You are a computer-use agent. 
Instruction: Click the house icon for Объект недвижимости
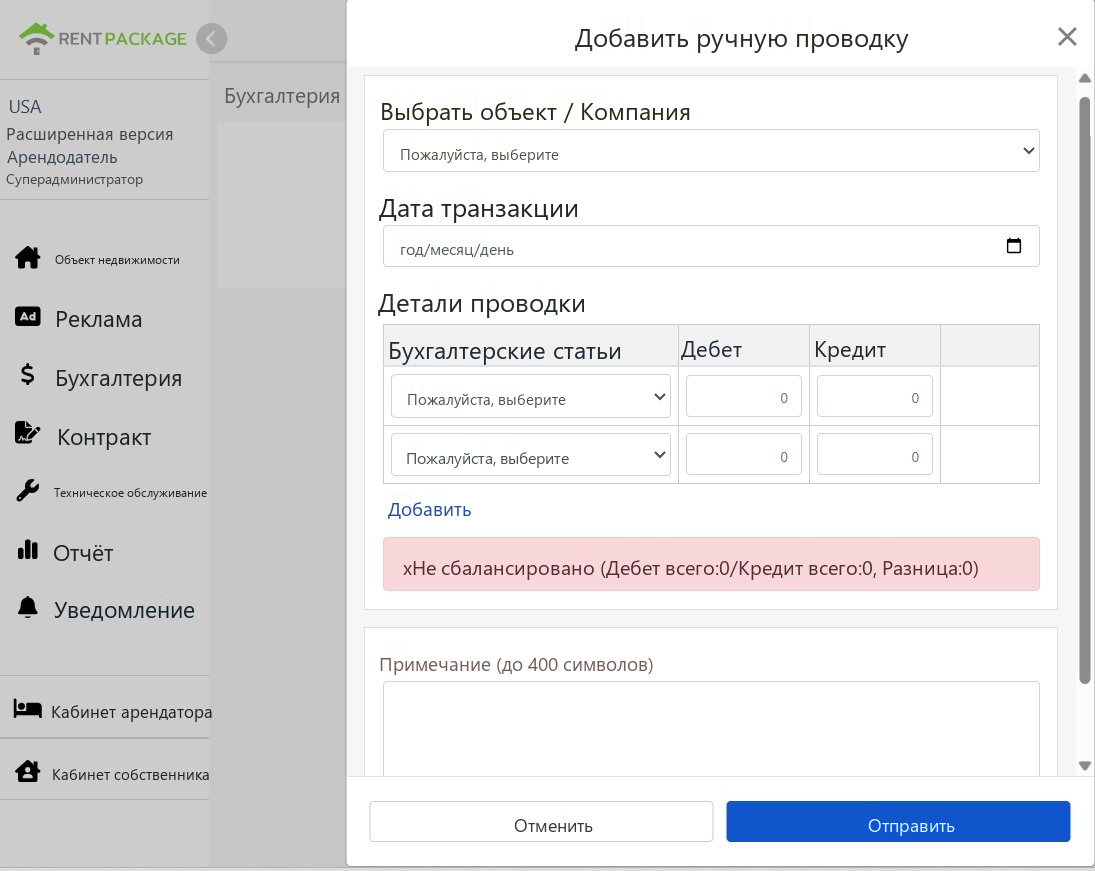point(28,258)
